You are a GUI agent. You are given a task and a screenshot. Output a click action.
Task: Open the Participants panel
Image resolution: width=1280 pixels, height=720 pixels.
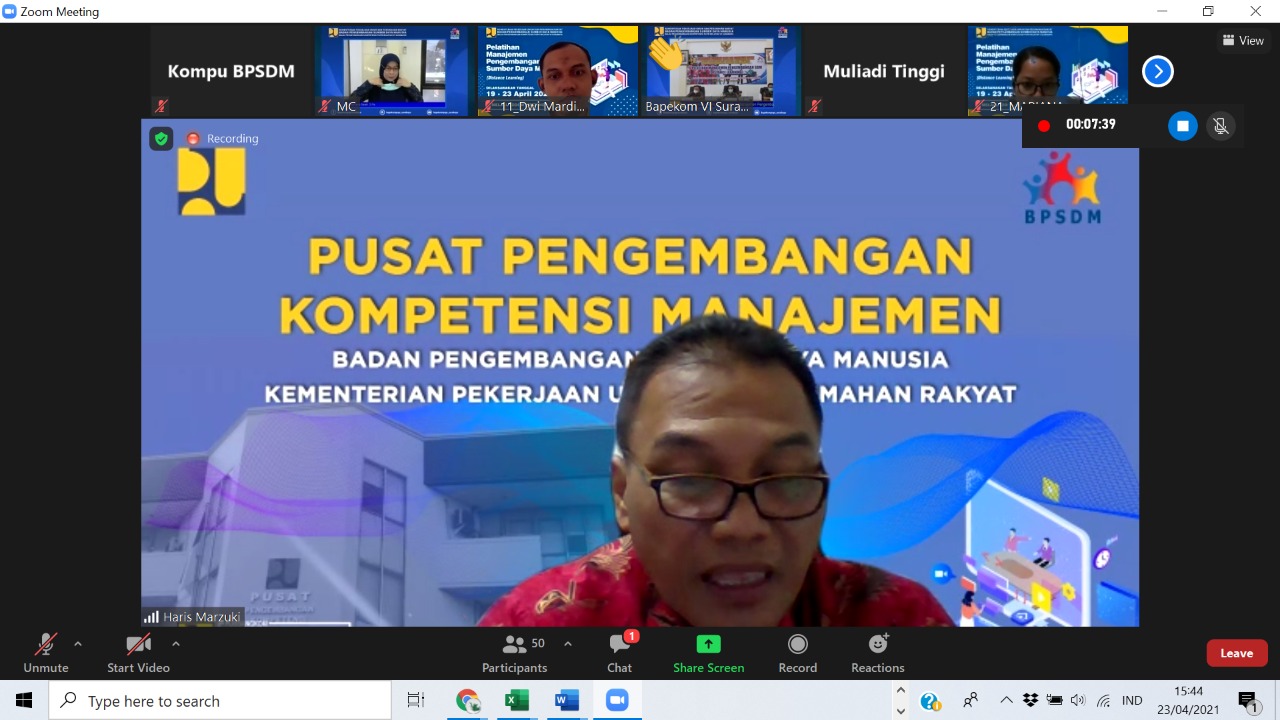tap(515, 653)
